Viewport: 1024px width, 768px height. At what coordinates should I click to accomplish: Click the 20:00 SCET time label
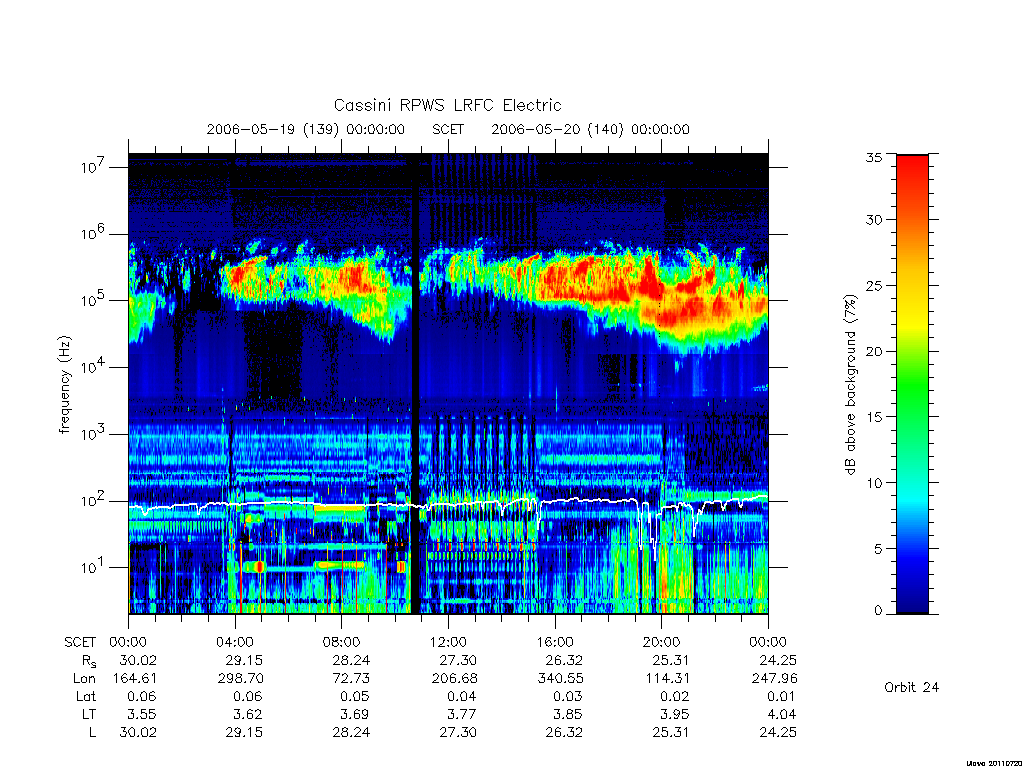pos(661,642)
